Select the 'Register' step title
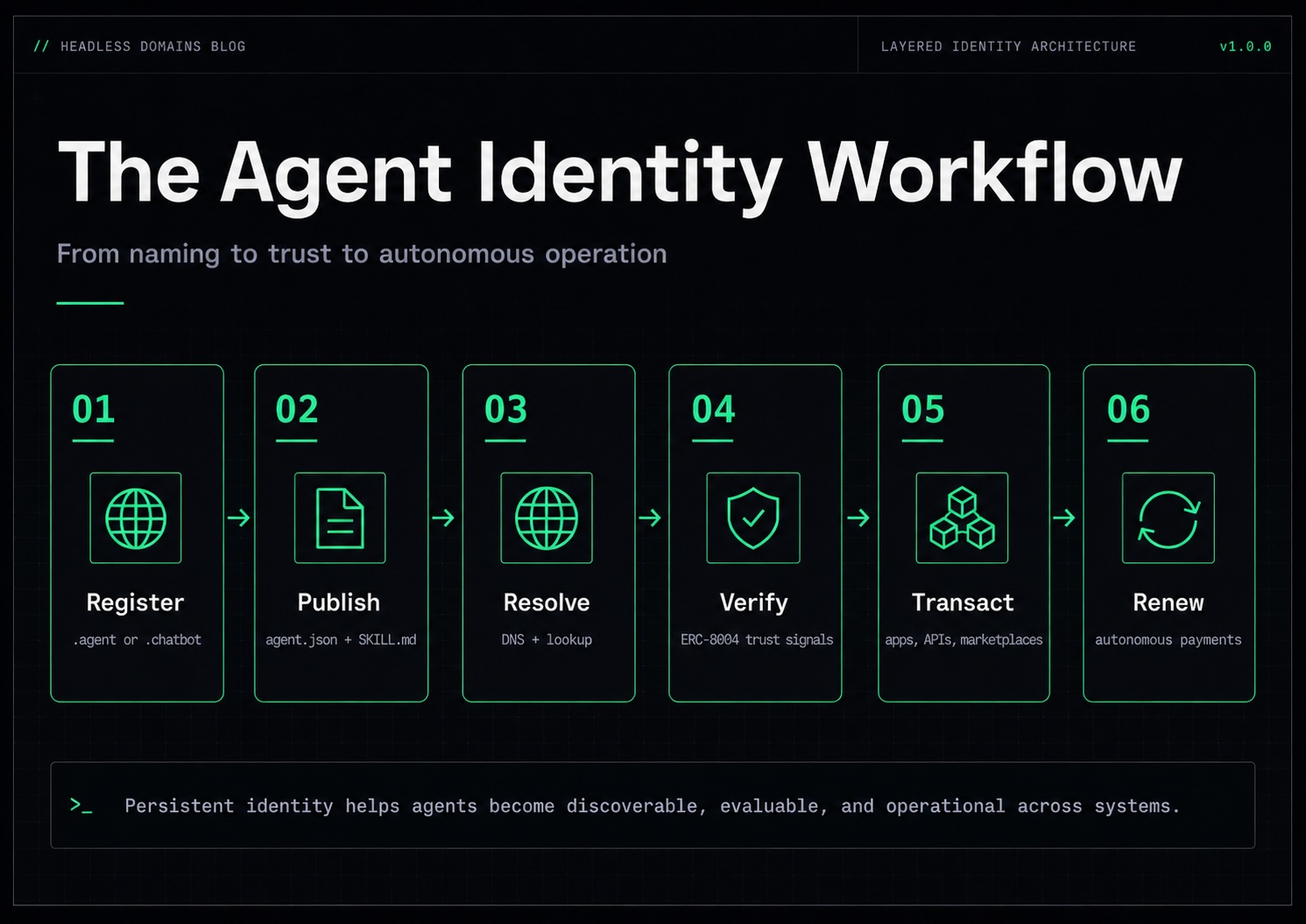The height and width of the screenshot is (924, 1306). coord(135,603)
